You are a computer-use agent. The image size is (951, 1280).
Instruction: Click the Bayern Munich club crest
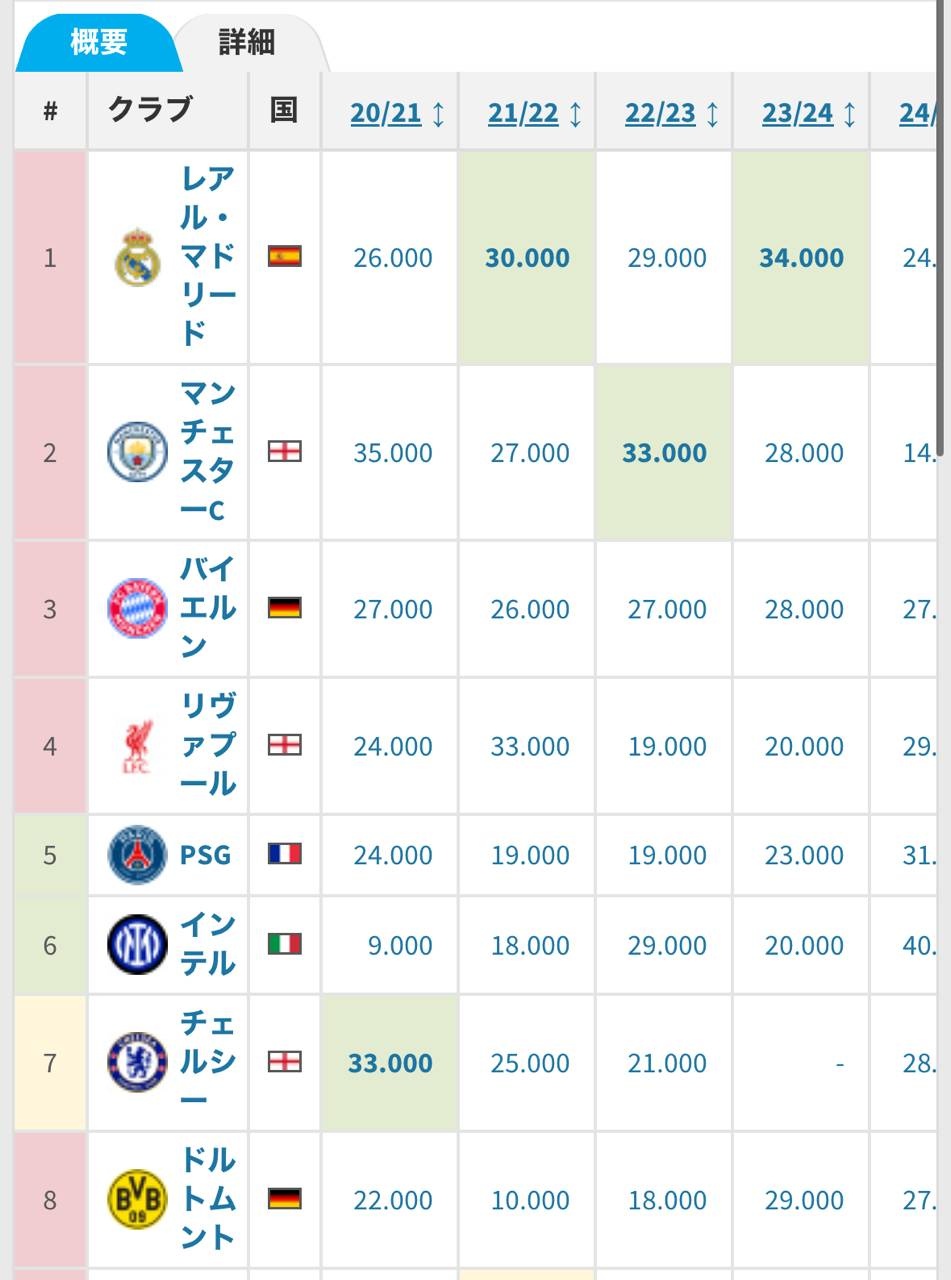pyautogui.click(x=138, y=608)
